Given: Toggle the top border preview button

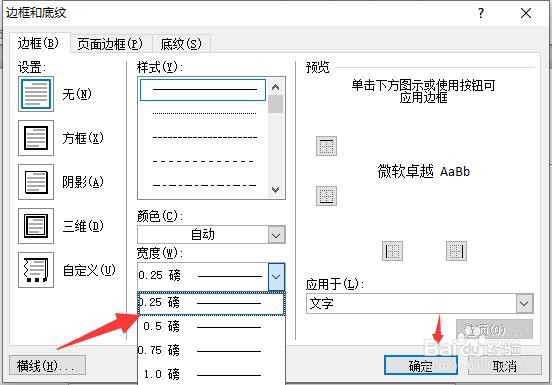Looking at the screenshot, I should point(326,146).
